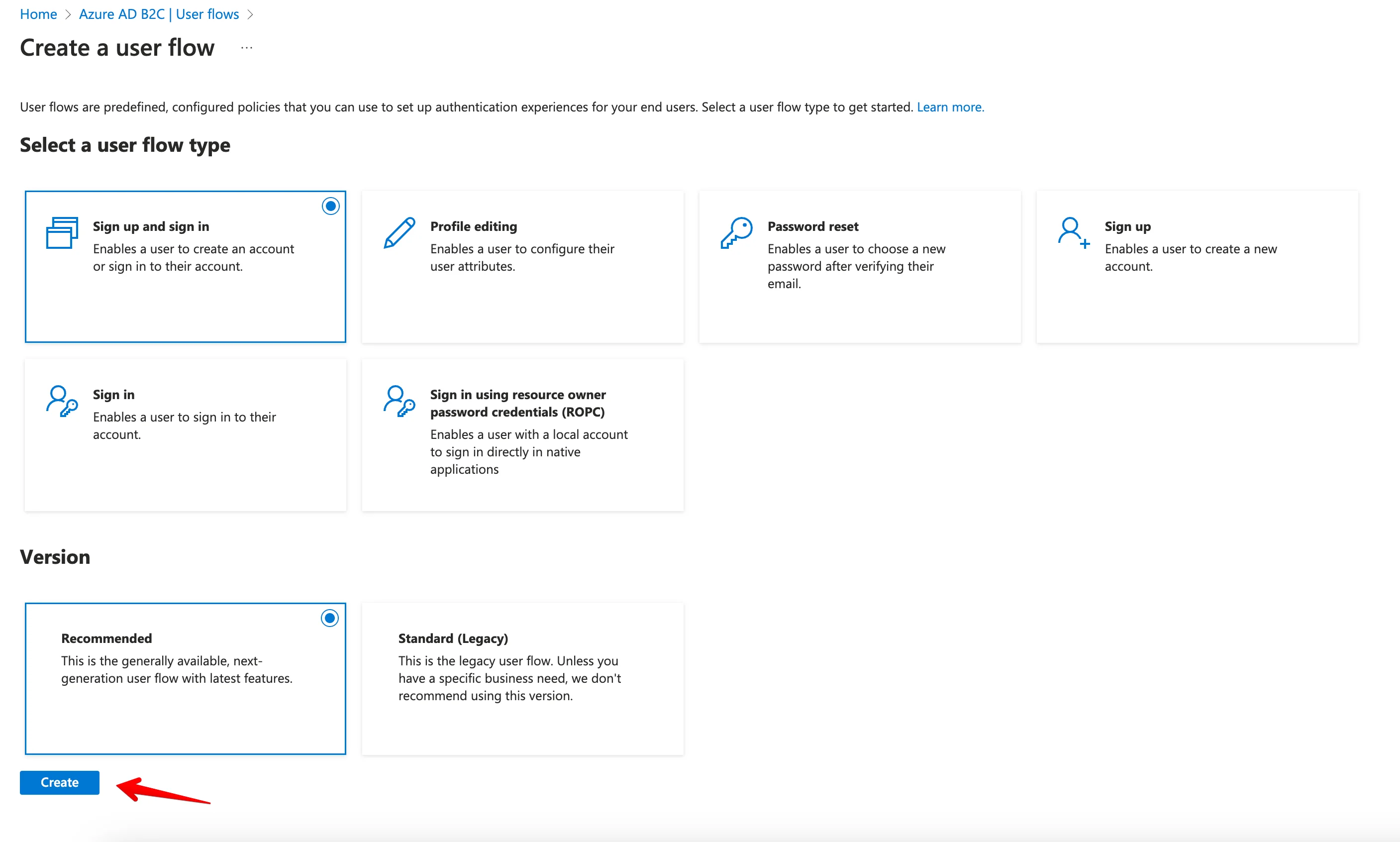Select the Sign up and sign in radio button
The image size is (1400, 842).
pos(331,206)
